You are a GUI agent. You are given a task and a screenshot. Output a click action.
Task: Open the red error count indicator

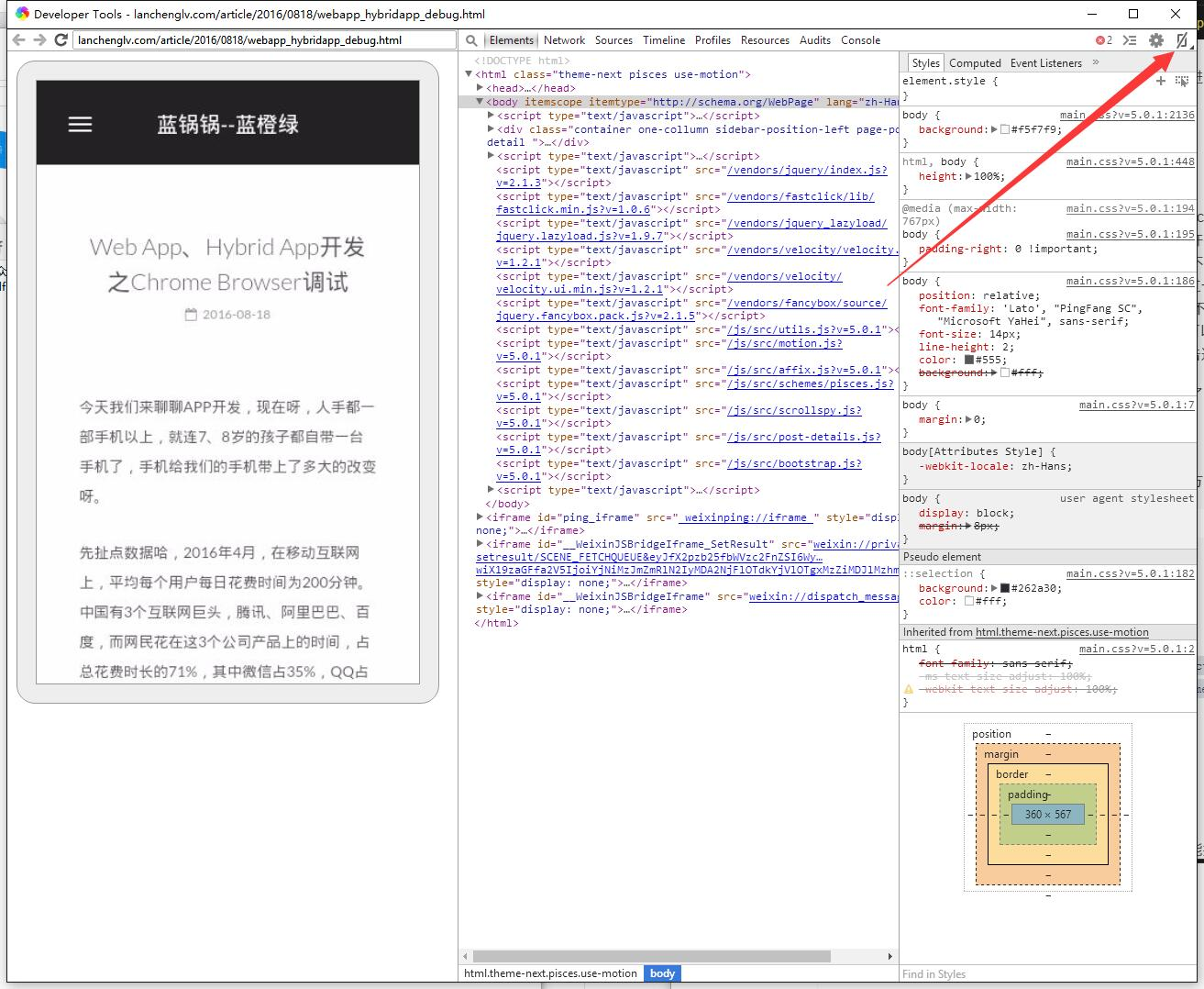(1104, 40)
